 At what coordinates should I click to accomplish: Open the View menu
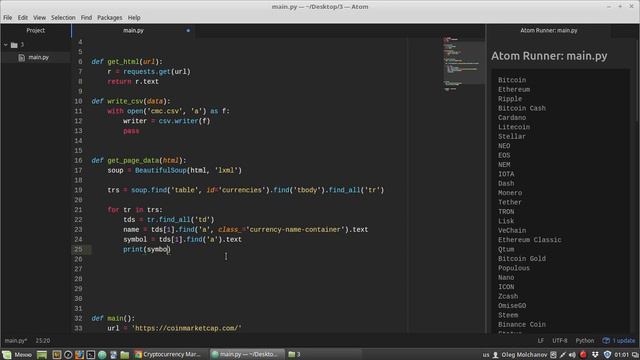click(39, 18)
